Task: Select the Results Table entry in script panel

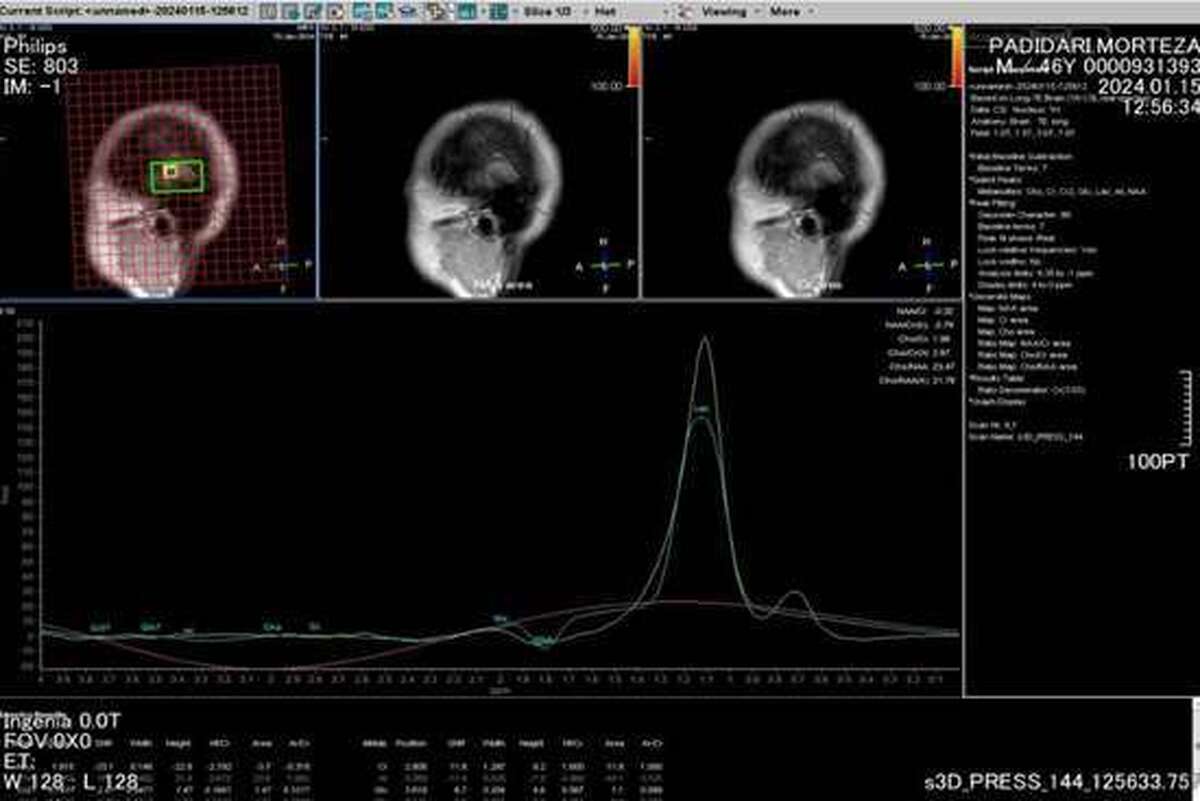Action: (994, 379)
